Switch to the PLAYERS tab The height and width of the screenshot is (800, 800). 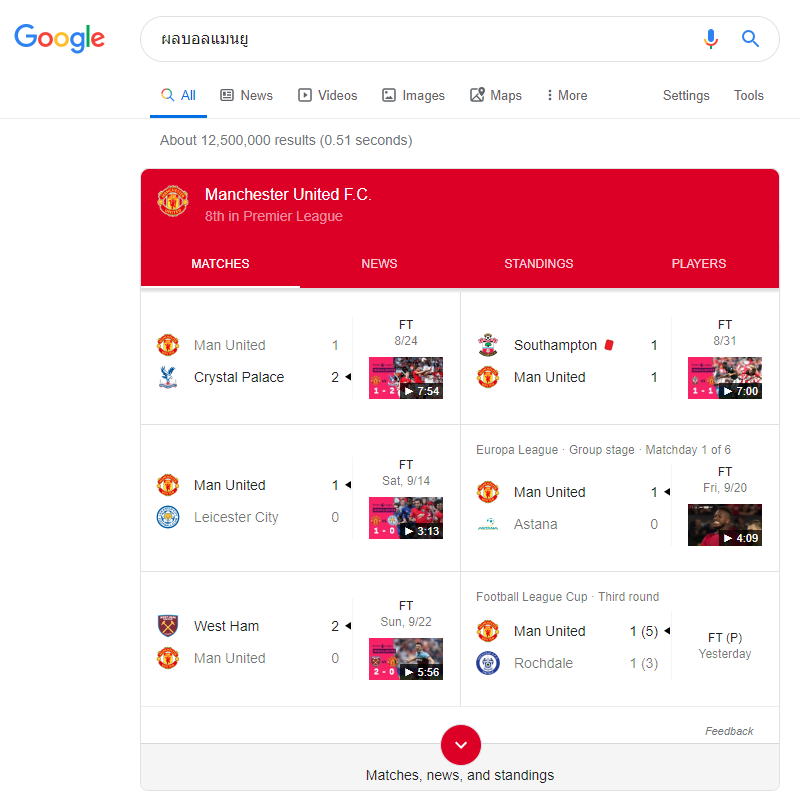point(699,264)
